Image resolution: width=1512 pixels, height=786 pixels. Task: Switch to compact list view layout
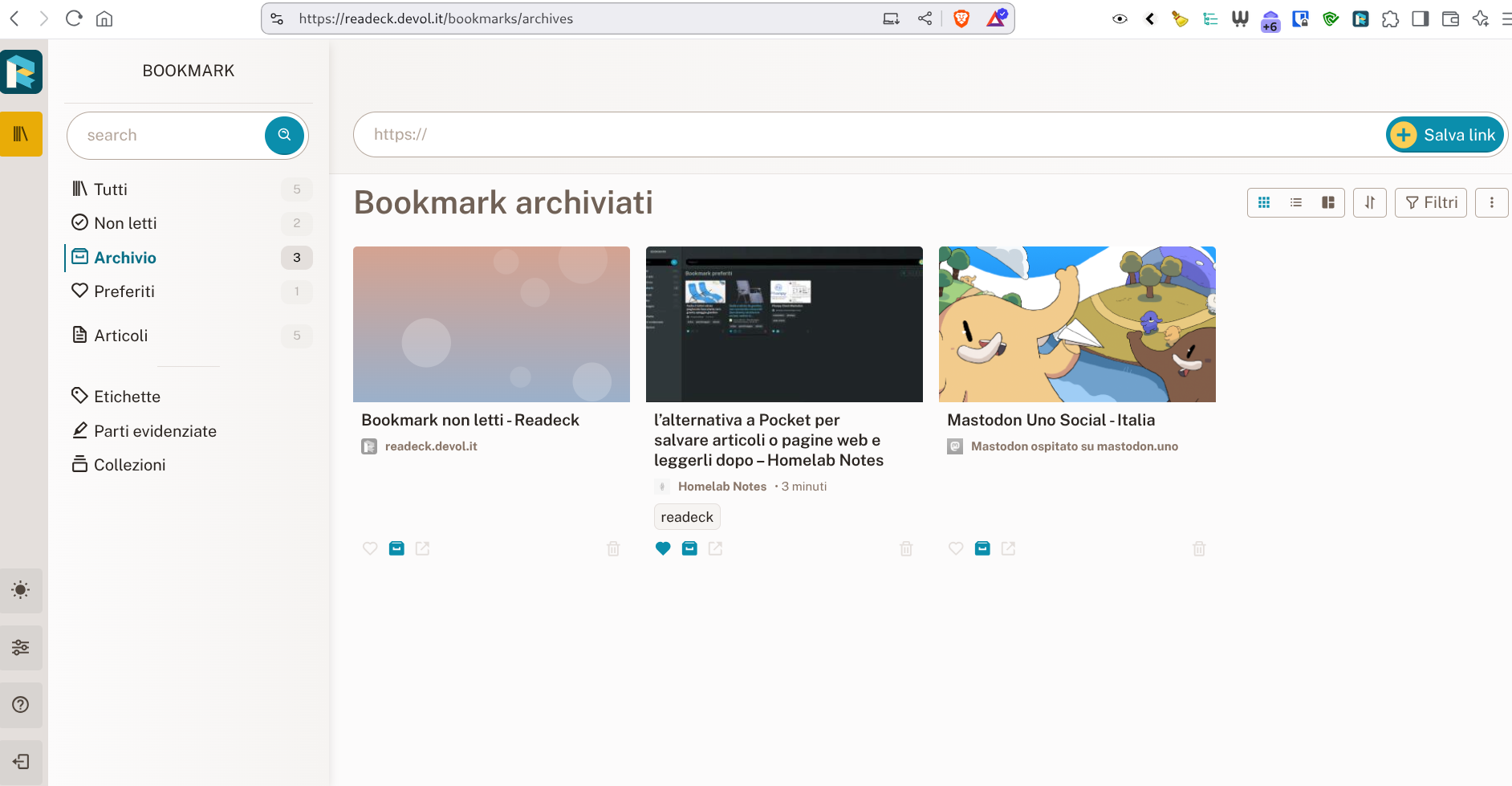point(1296,202)
